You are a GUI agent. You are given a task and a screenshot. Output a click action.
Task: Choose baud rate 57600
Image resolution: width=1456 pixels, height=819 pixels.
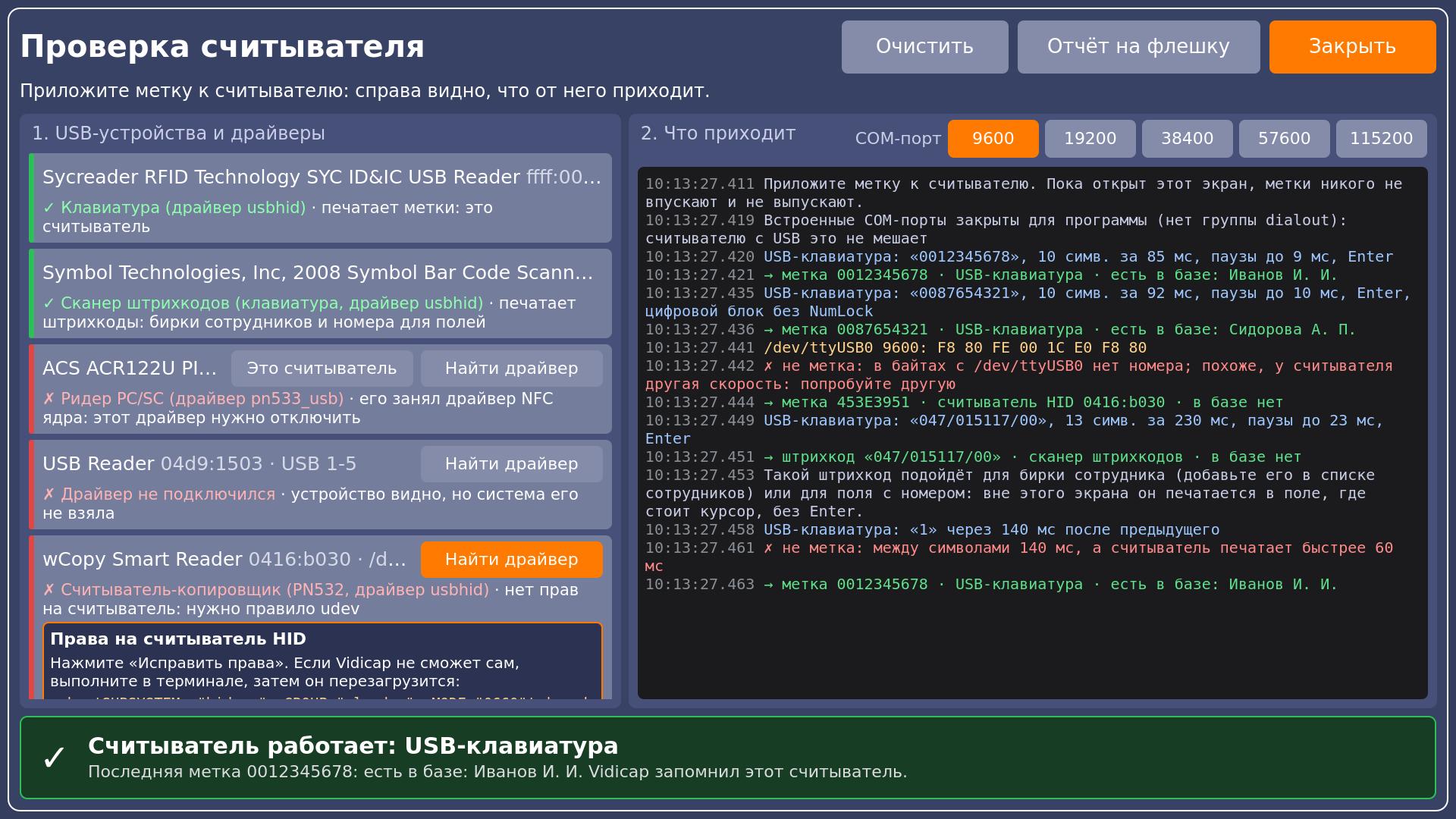(1284, 139)
